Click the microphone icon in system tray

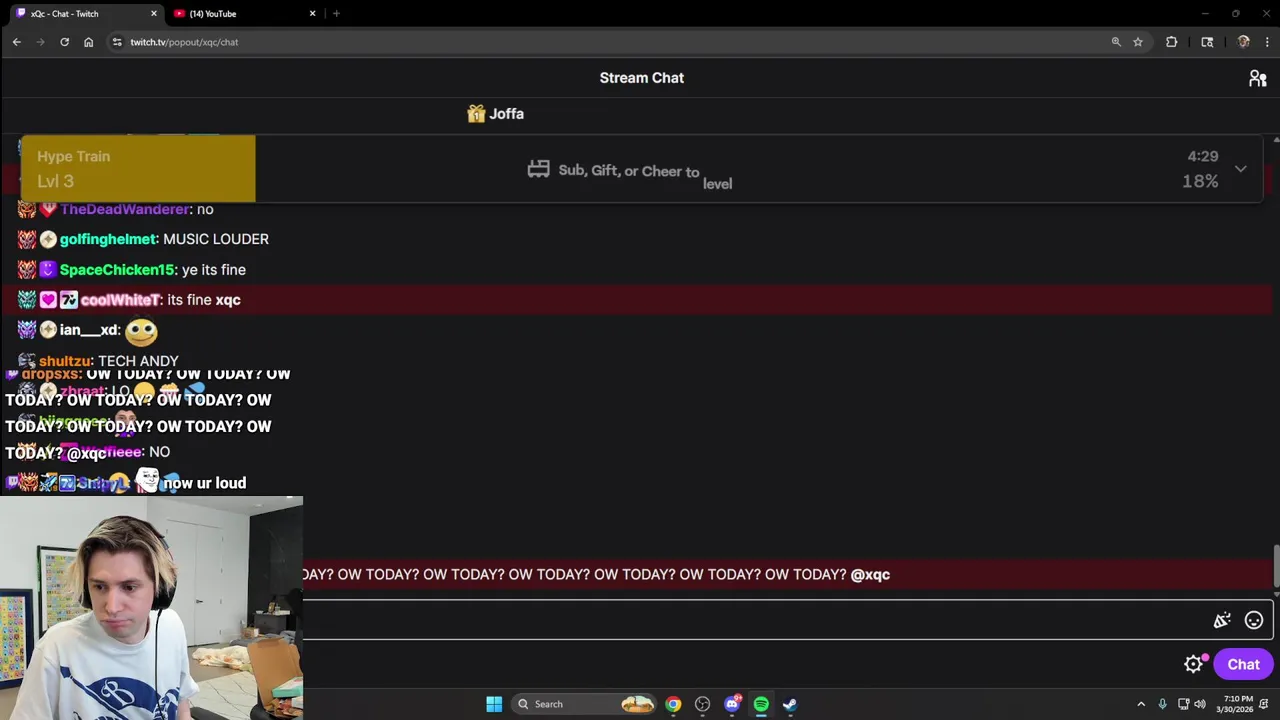(x=1162, y=704)
